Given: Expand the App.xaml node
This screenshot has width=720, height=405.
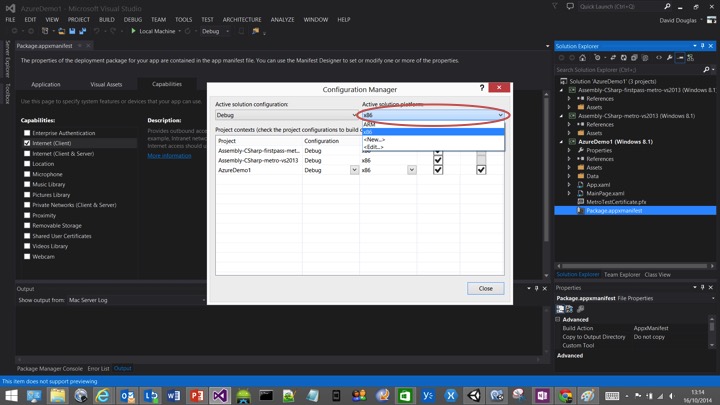Looking at the screenshot, I should [x=569, y=185].
